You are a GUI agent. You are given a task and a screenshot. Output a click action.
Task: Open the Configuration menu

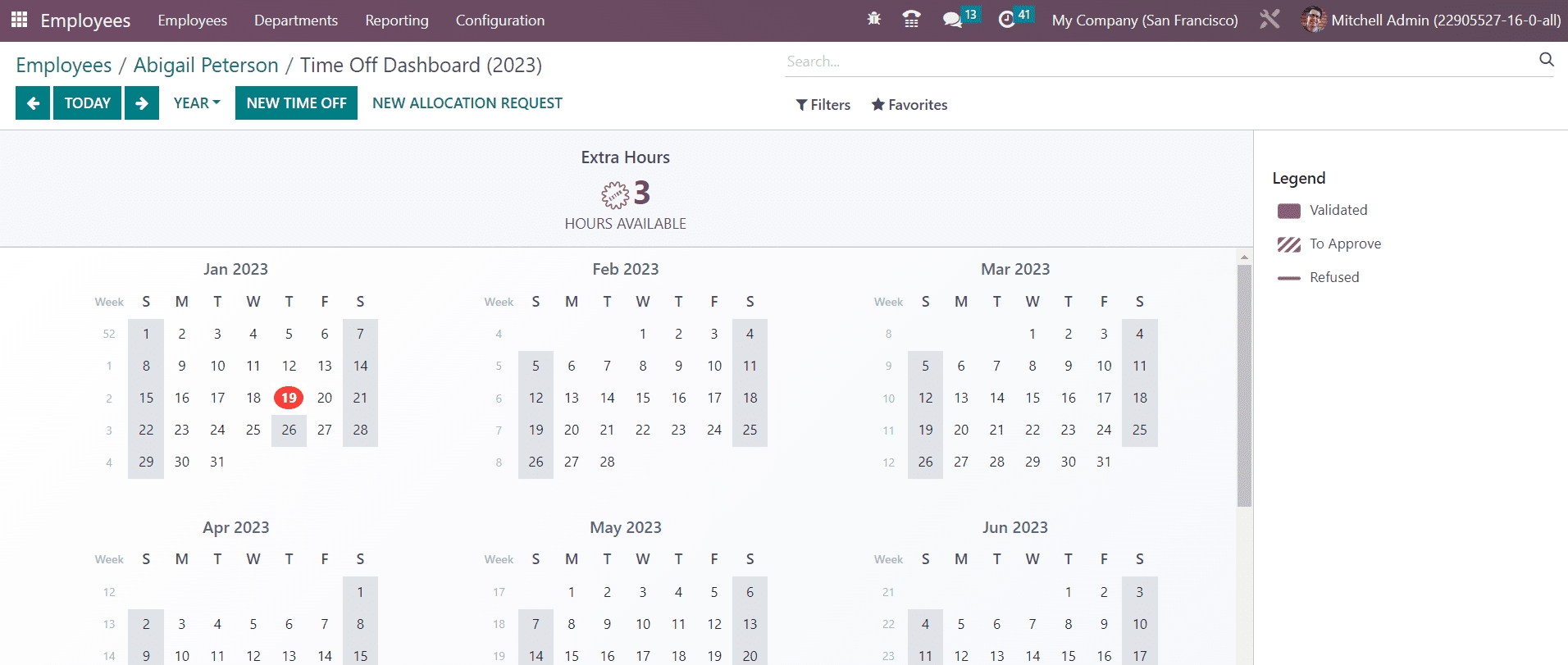[x=499, y=20]
